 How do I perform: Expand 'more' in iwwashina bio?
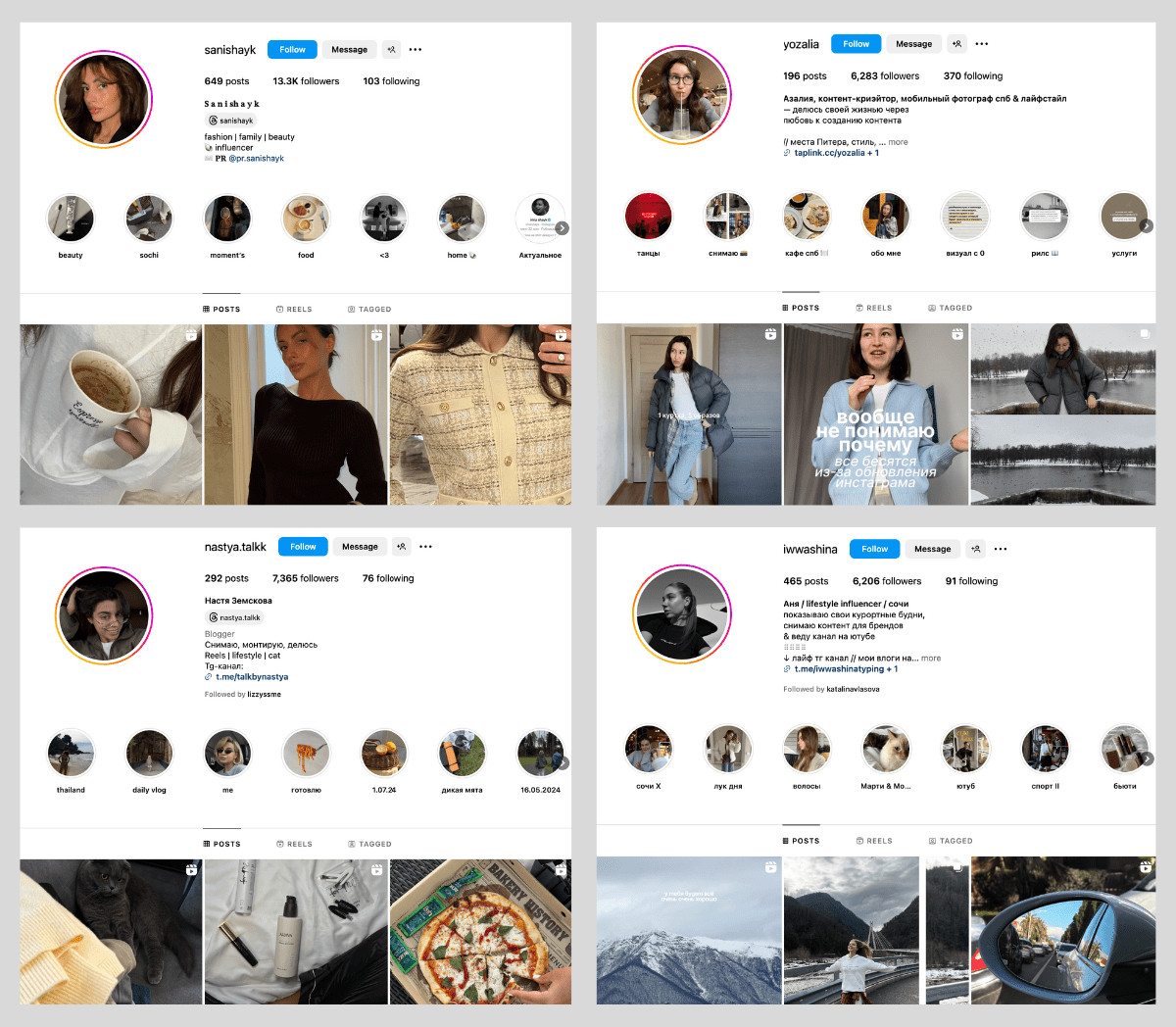tap(931, 659)
